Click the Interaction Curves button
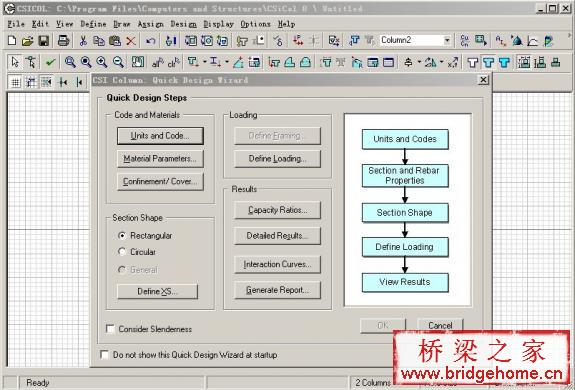The width and height of the screenshot is (575, 390). click(277, 264)
